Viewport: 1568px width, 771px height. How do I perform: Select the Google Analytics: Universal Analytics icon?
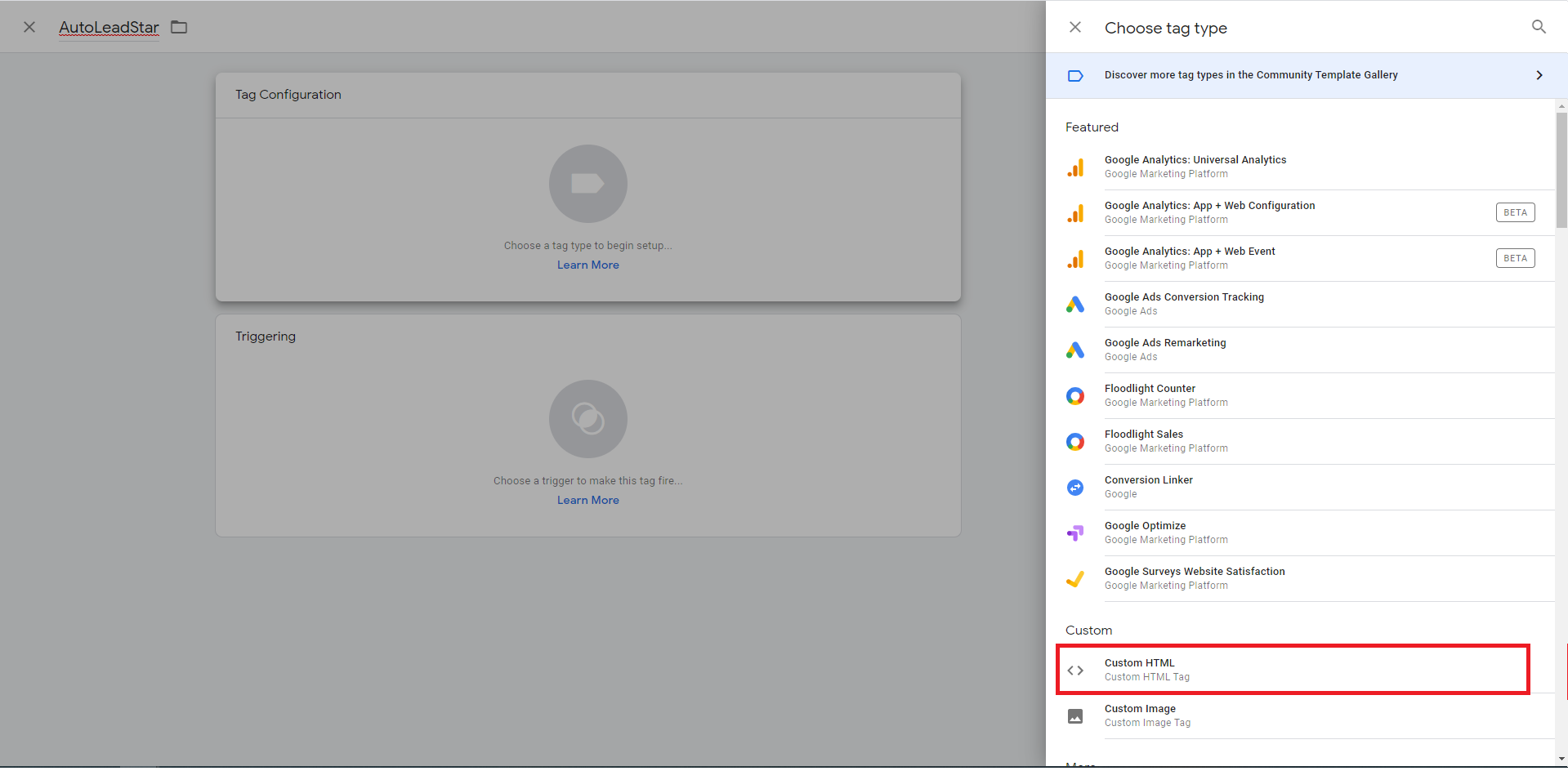click(1075, 167)
